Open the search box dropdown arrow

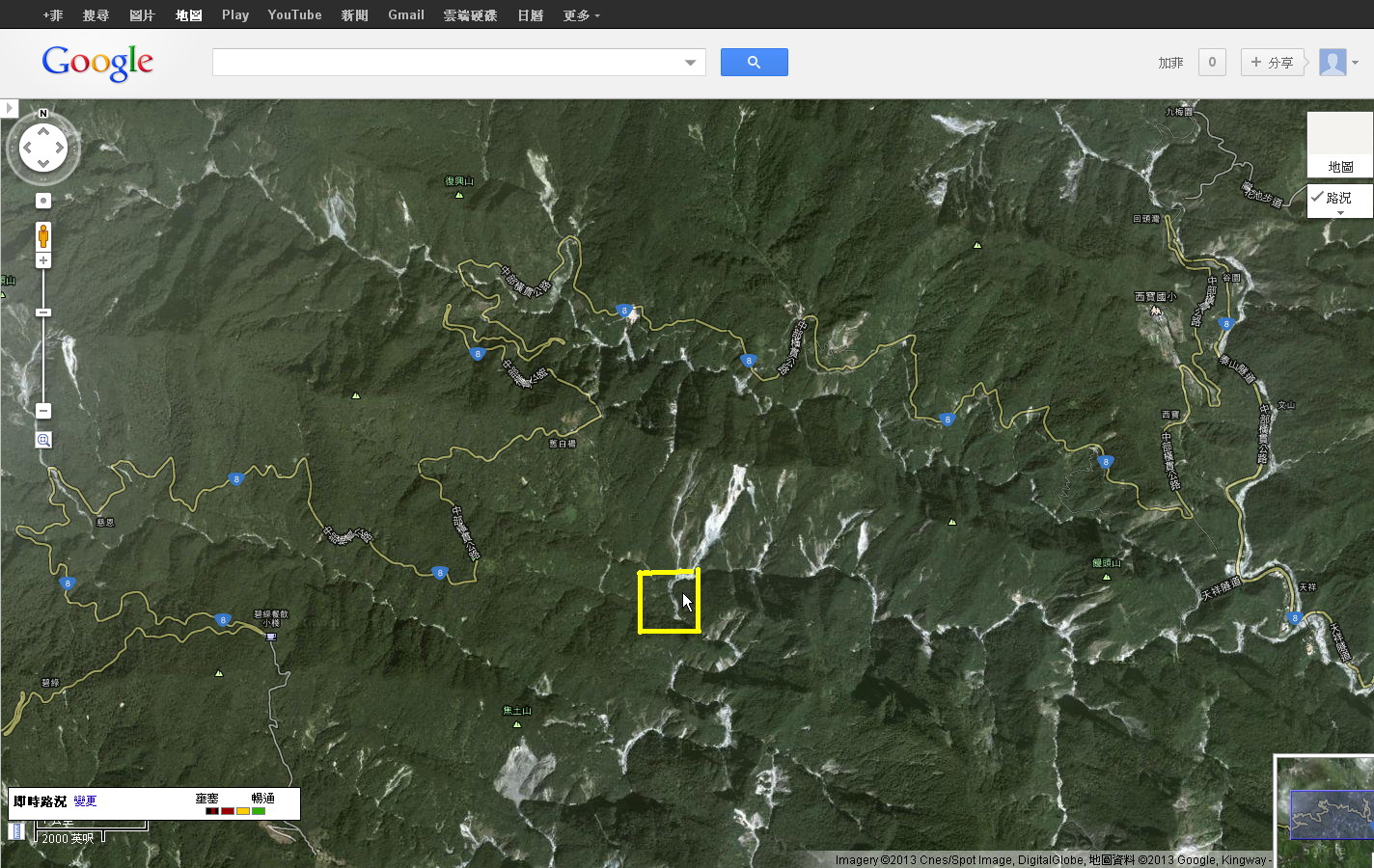[x=690, y=63]
